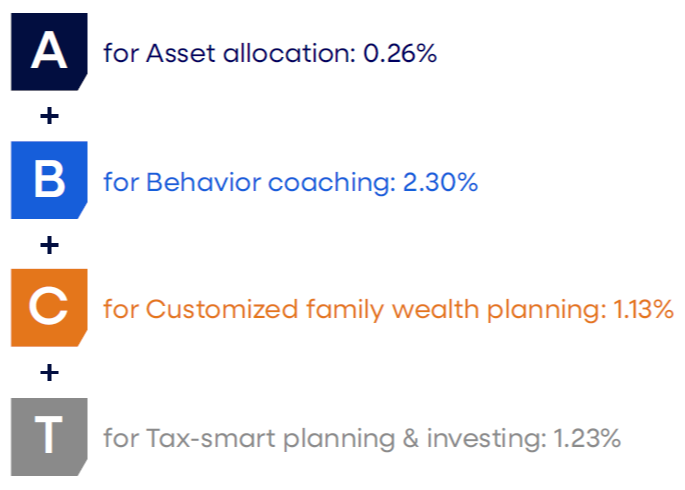
Task: Click the Asset allocation text line
Action: point(270,53)
